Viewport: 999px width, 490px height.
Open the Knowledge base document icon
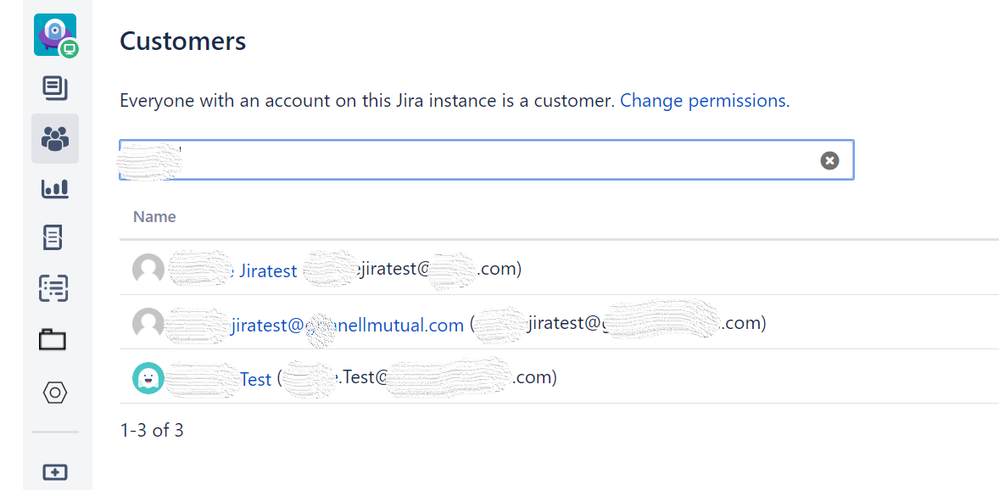[x=55, y=238]
